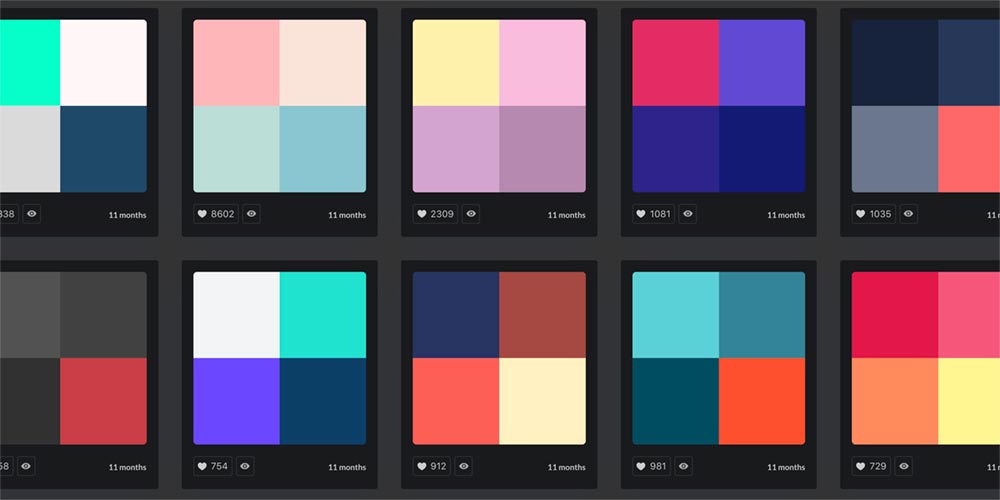Select the coral swatch in the 1035 palette
This screenshot has width=1000, height=500.
969,149
